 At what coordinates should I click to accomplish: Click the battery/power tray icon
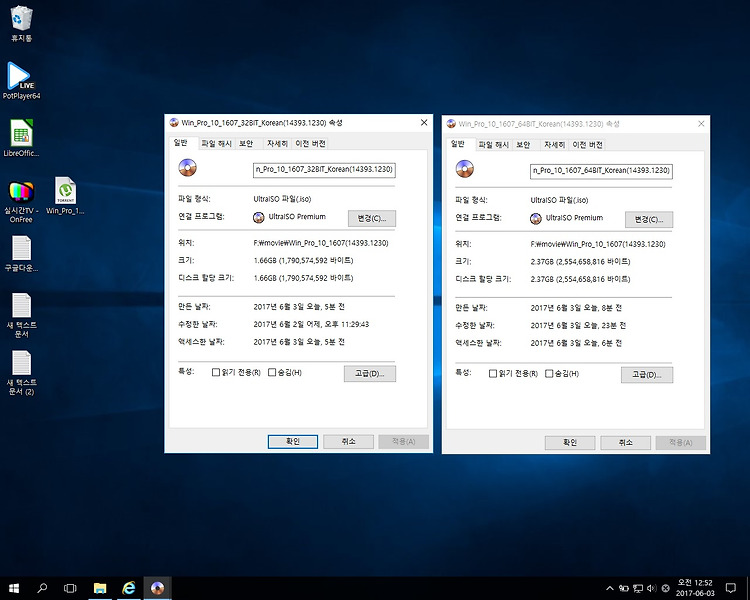tap(624, 588)
